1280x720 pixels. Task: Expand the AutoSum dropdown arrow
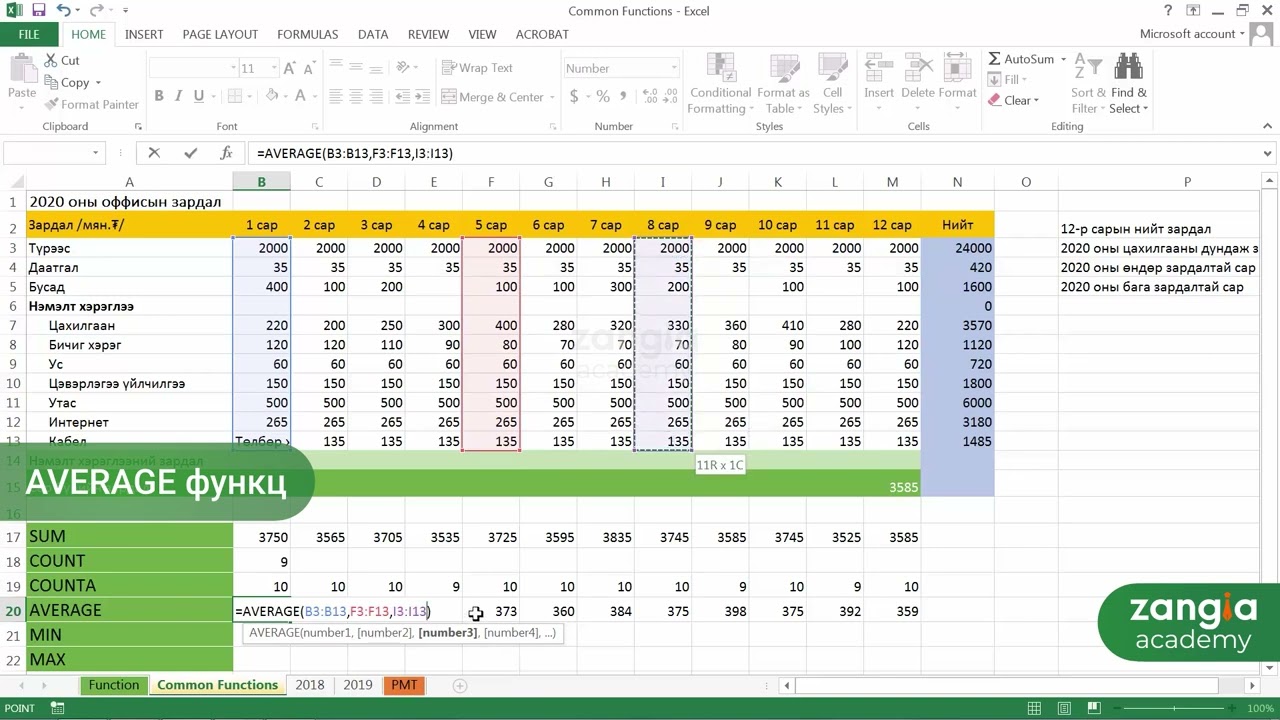pos(1063,59)
